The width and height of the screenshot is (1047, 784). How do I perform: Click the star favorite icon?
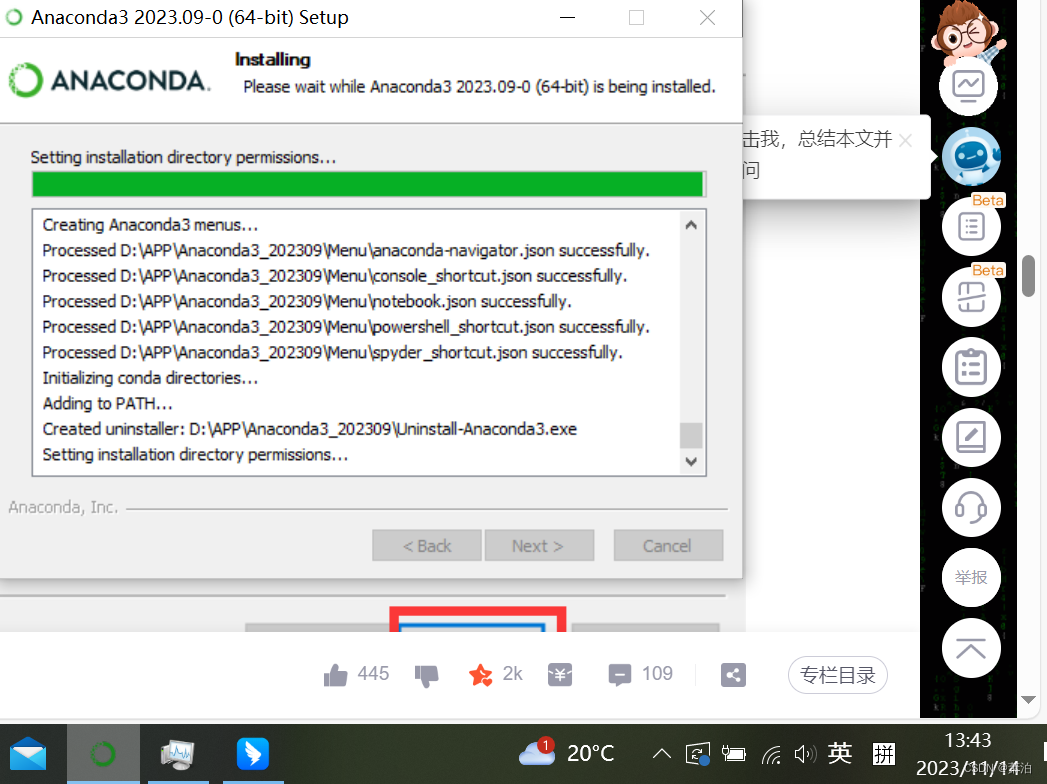[x=480, y=674]
